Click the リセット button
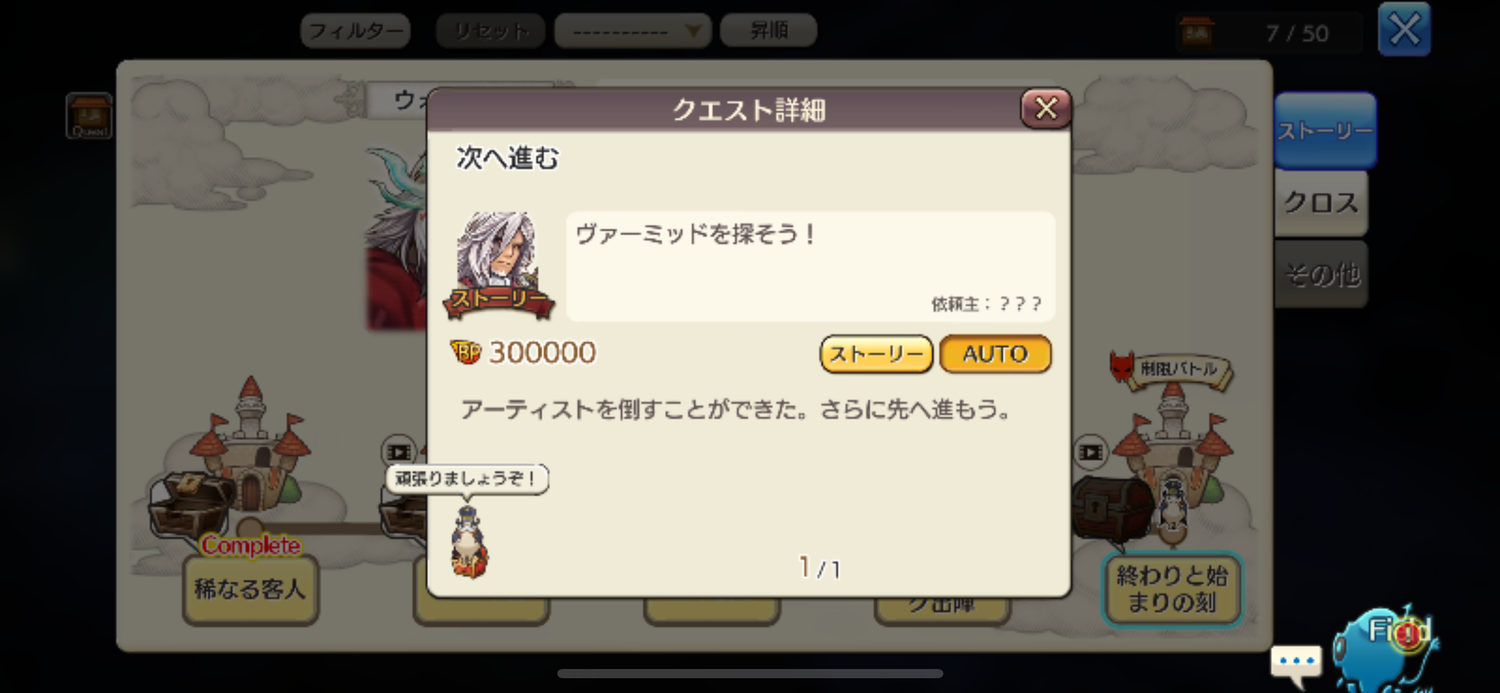 click(x=490, y=31)
